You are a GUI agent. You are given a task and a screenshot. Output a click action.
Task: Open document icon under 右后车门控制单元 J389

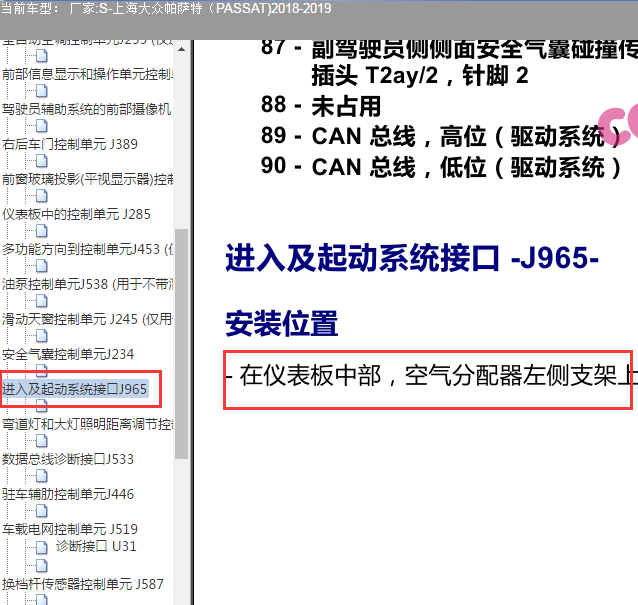point(42,161)
